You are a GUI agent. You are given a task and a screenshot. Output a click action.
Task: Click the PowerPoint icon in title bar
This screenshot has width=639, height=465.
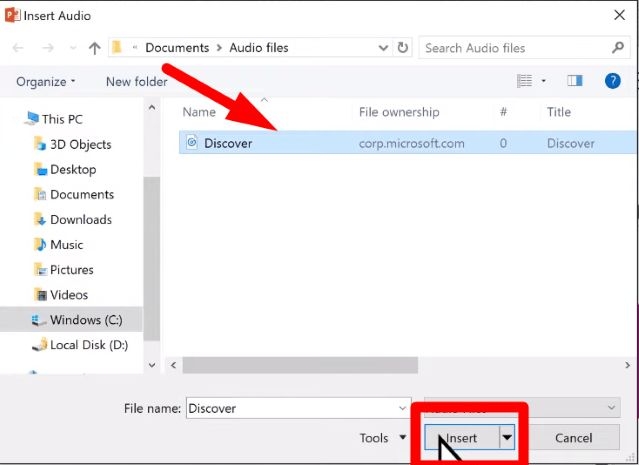tap(12, 15)
